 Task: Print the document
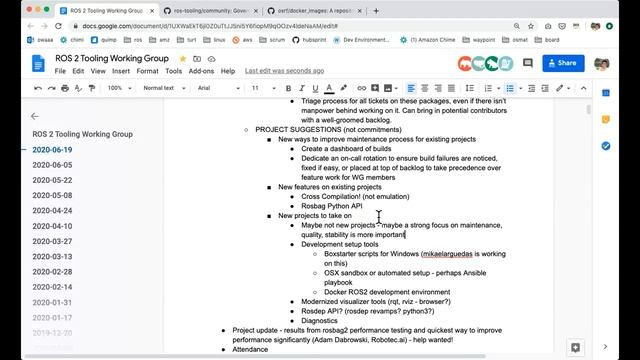(65, 88)
